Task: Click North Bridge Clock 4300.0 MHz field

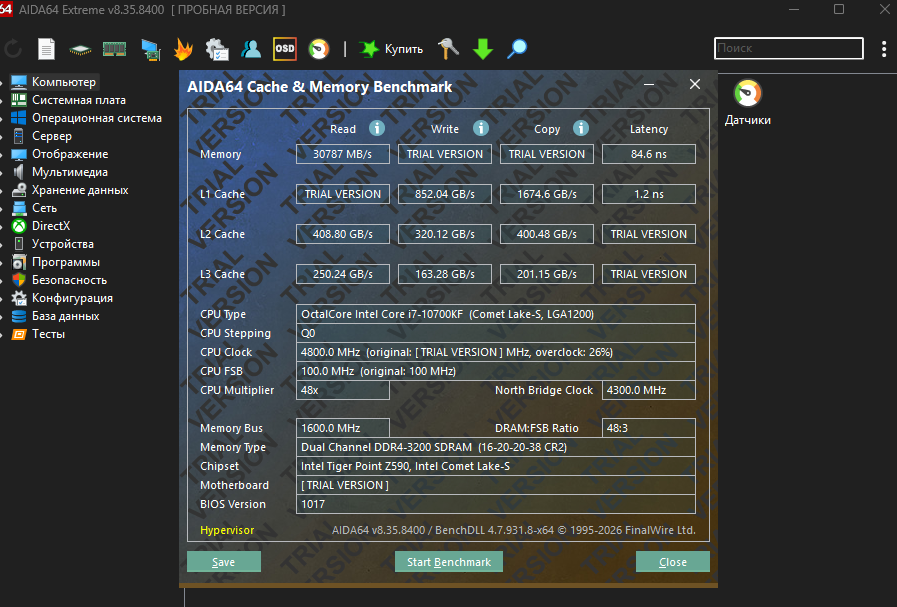Action: pos(649,390)
